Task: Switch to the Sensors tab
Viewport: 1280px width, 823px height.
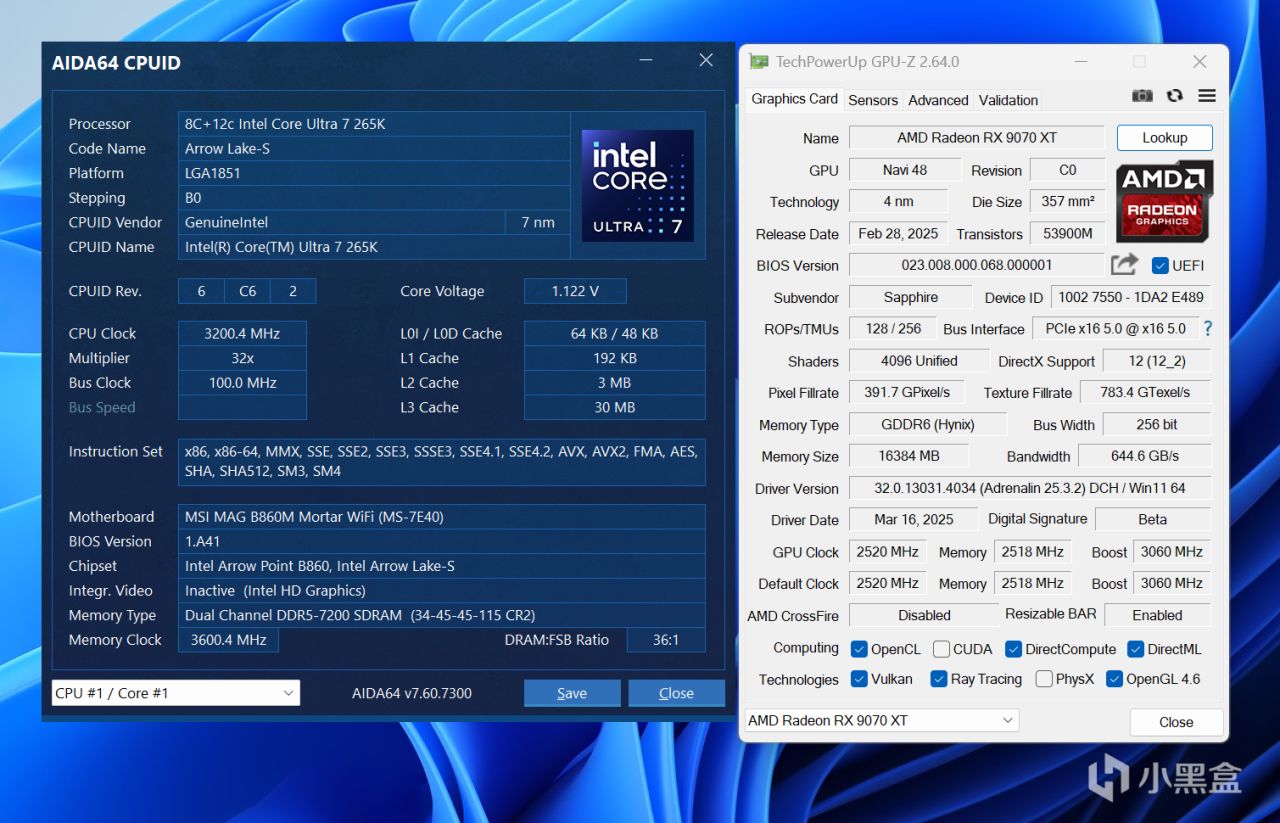Action: tap(873, 100)
